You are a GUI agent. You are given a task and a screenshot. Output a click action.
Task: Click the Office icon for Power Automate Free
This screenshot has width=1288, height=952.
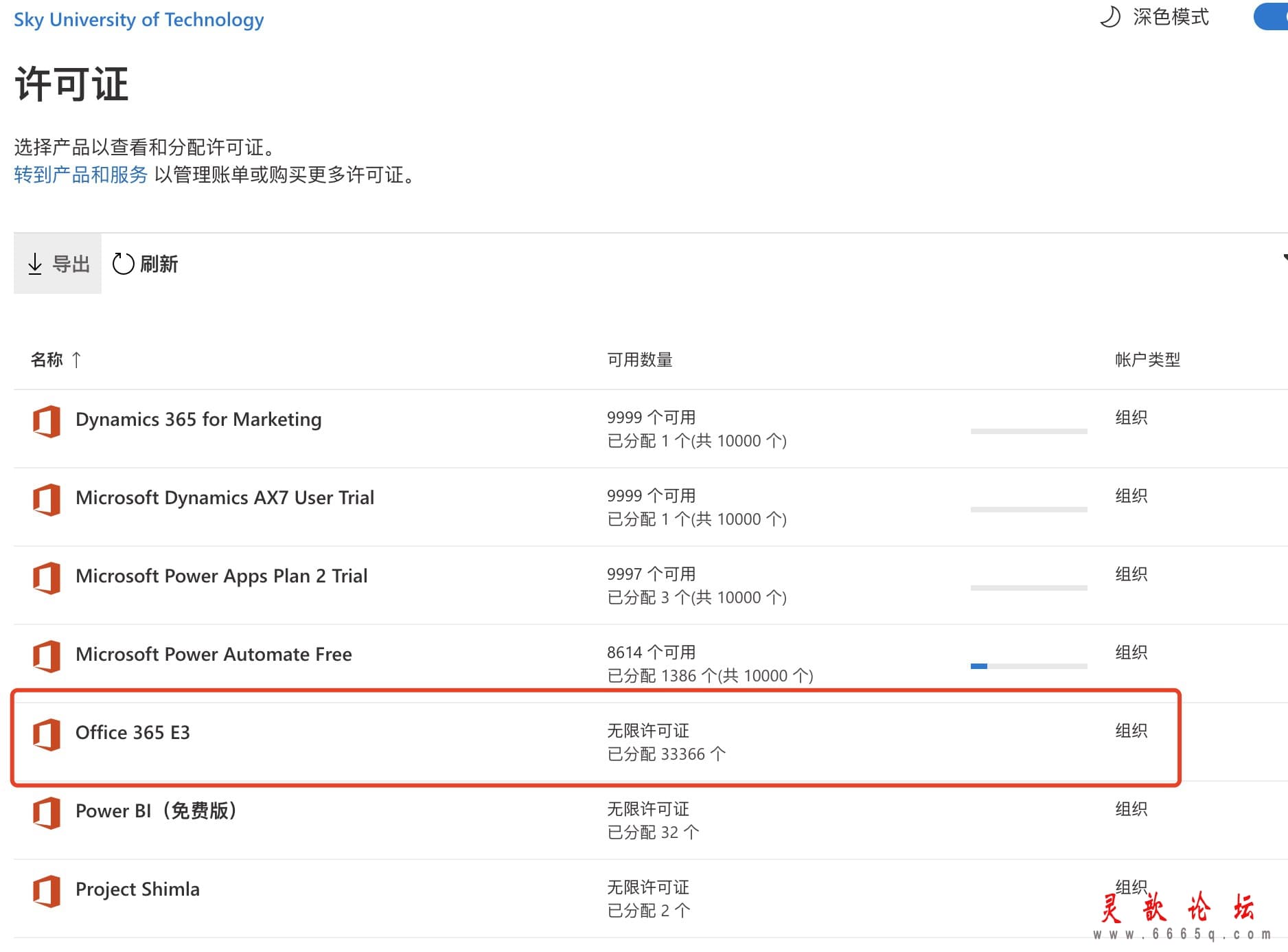point(47,656)
